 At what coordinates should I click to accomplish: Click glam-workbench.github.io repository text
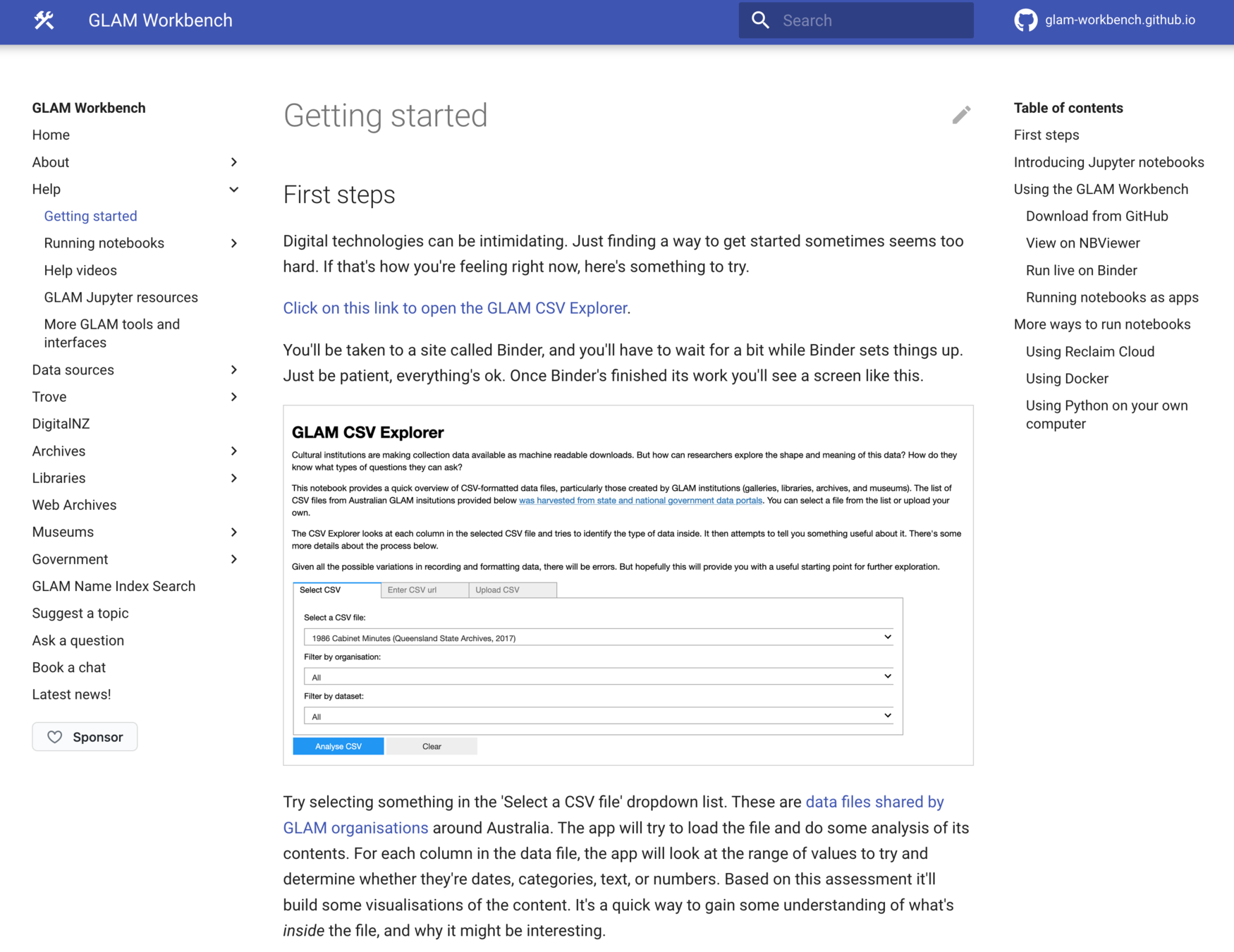click(x=1120, y=20)
